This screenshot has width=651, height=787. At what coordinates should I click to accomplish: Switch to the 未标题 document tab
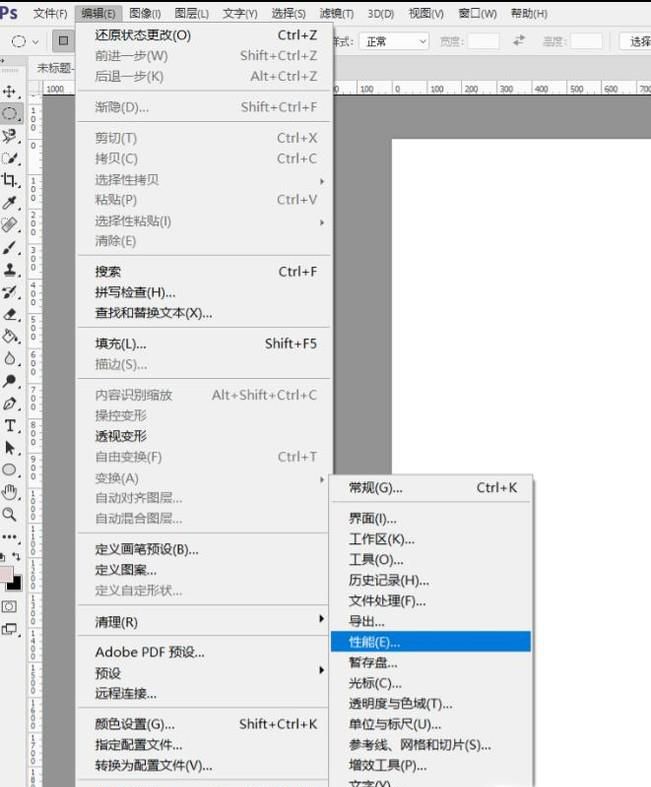[x=54, y=68]
